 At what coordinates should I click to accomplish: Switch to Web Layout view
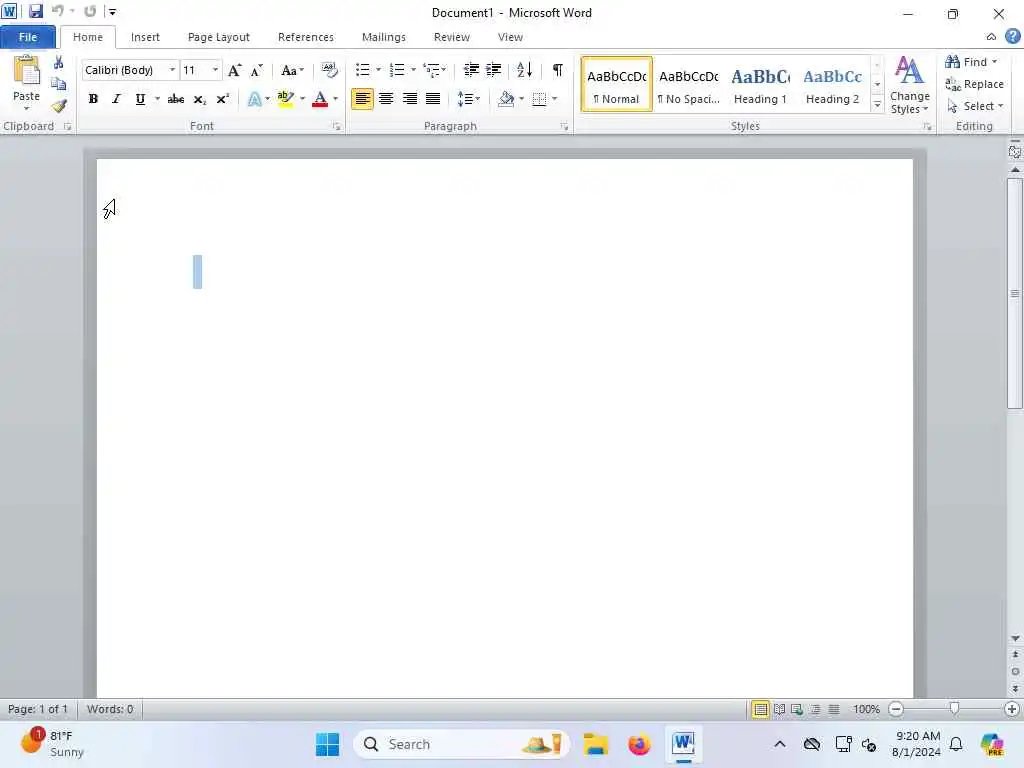coord(797,709)
